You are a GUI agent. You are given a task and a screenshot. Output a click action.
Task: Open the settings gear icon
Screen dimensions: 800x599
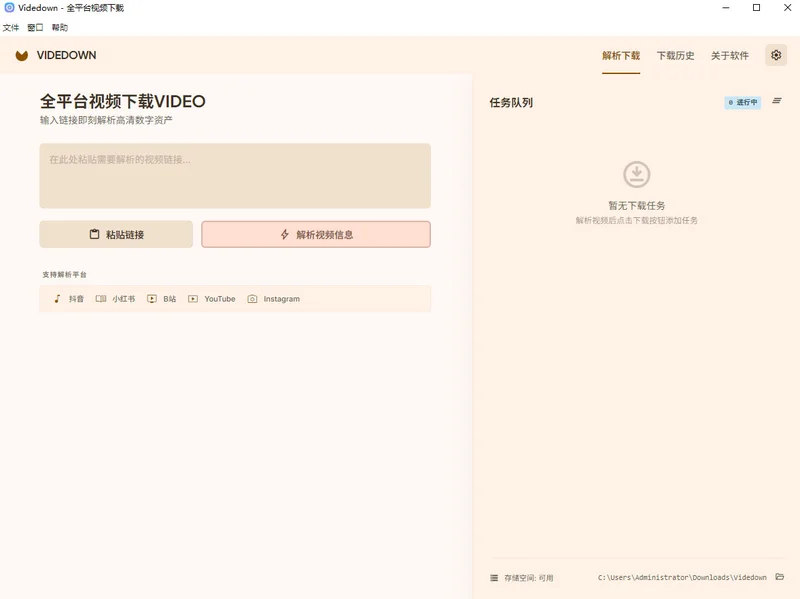coord(776,55)
